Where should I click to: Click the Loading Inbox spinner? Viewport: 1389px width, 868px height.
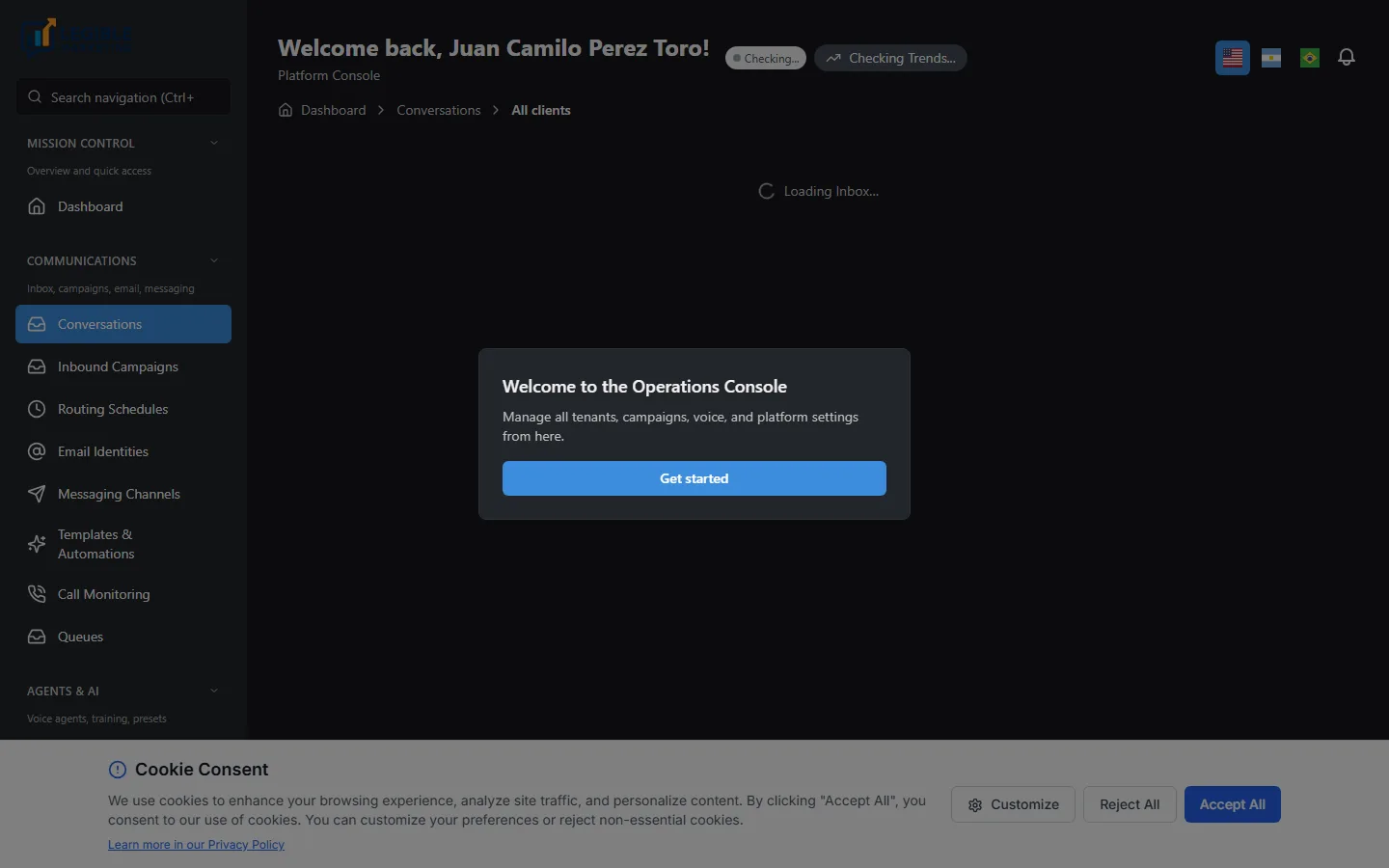[x=767, y=191]
